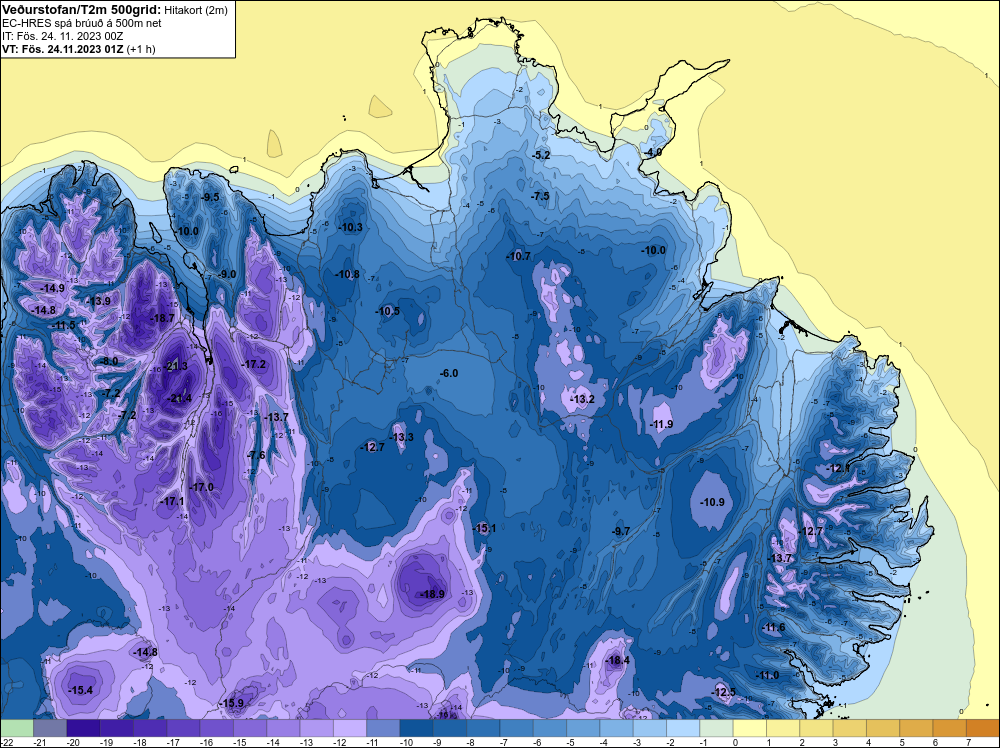Select the dark blue legend swatch labeled -10
The width and height of the screenshot is (1000, 748).
coord(416,728)
